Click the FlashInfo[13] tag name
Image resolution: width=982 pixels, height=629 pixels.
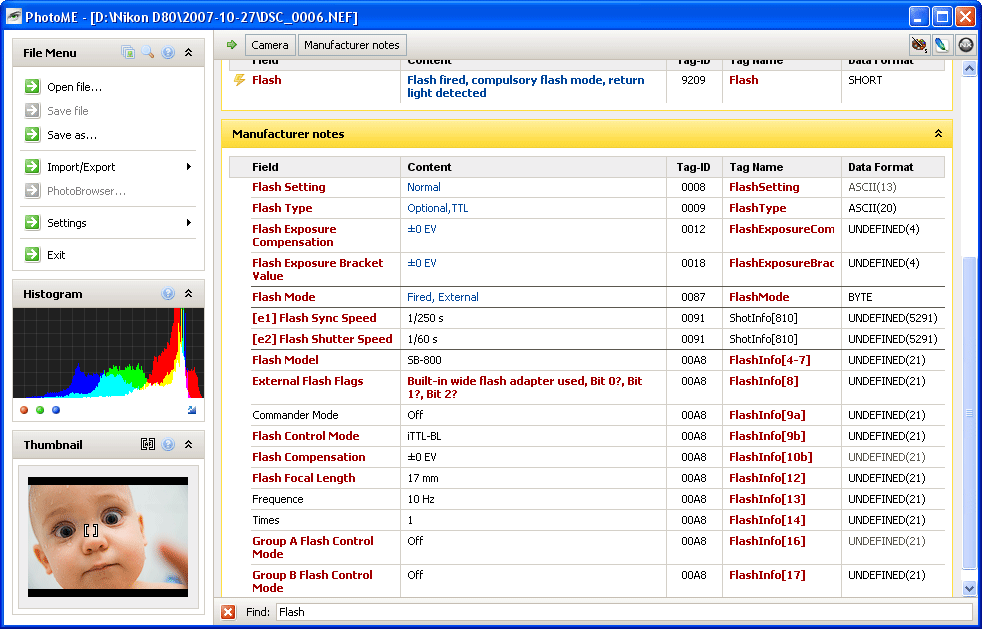click(767, 499)
